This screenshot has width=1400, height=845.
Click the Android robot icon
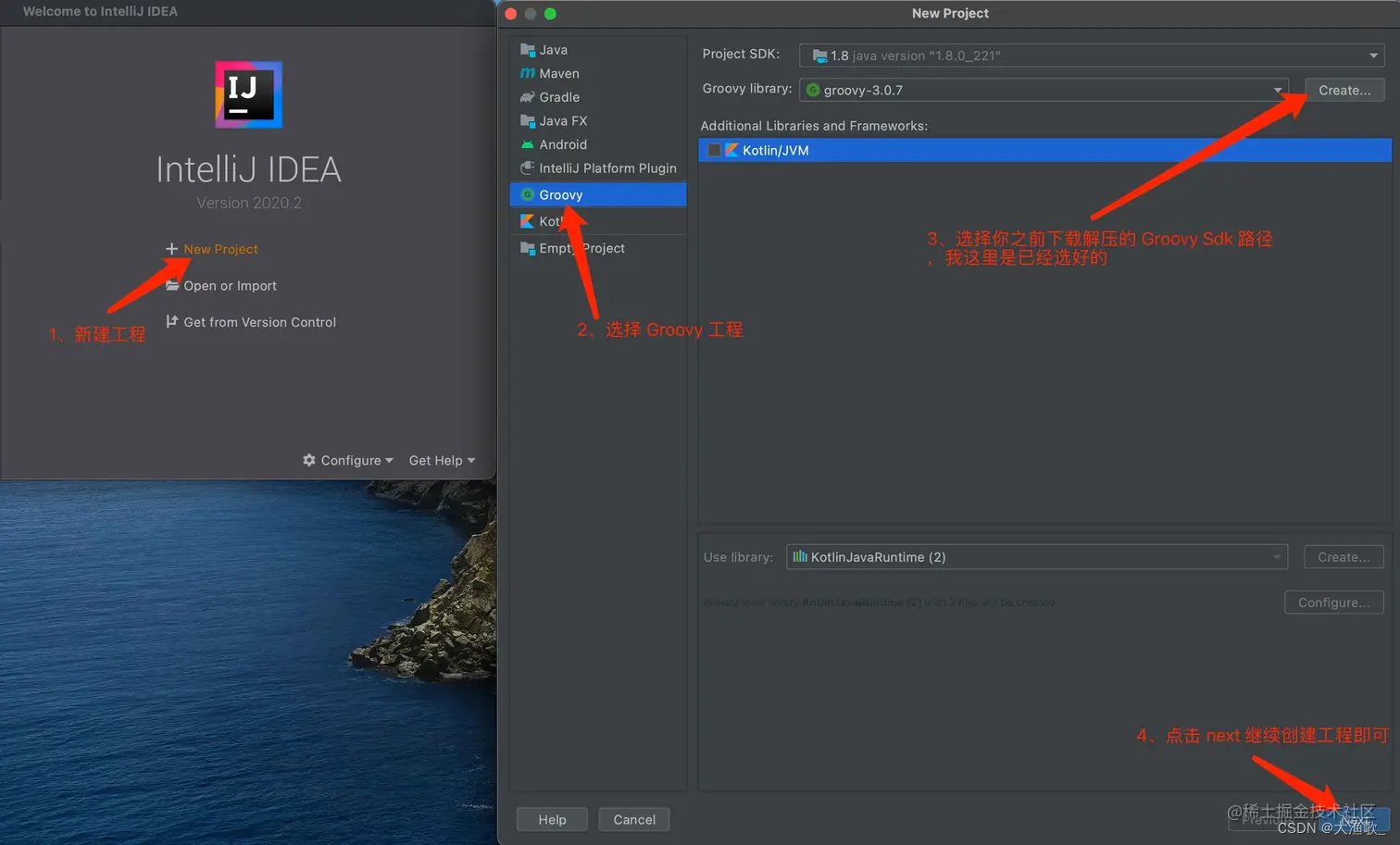click(528, 144)
